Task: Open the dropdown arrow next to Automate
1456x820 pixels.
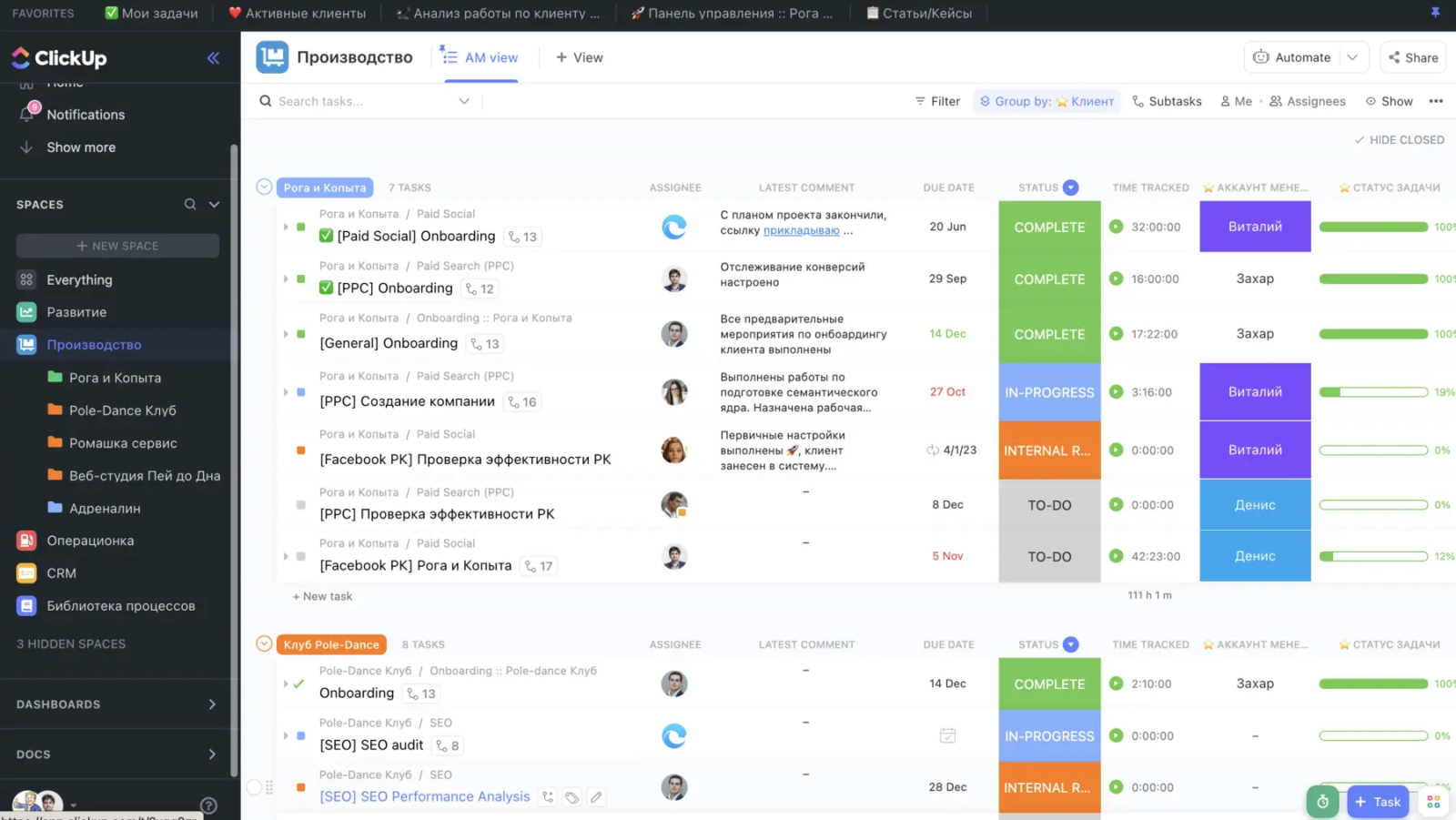Action: pos(1352,57)
